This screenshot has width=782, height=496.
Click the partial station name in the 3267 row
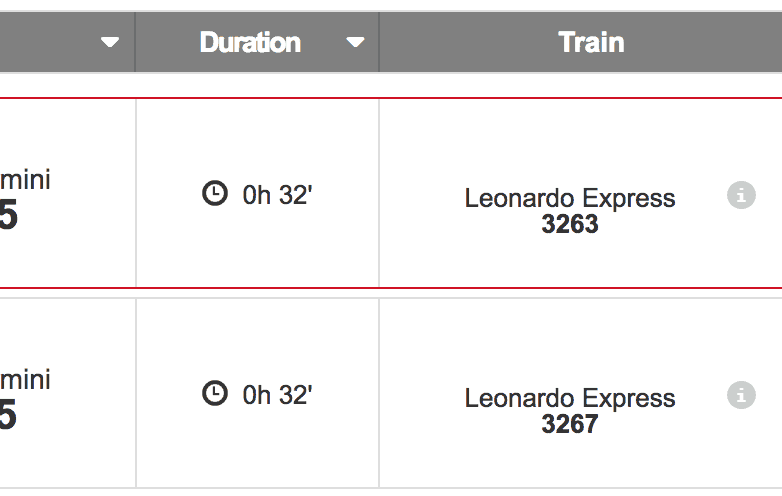pos(25,380)
